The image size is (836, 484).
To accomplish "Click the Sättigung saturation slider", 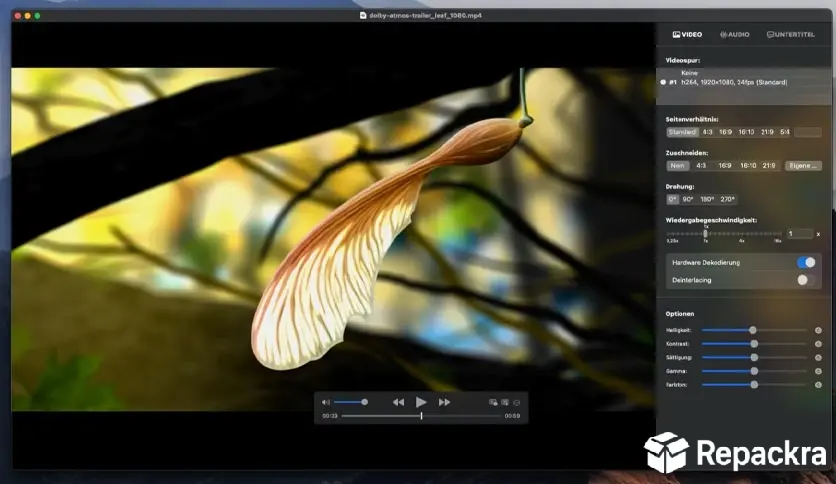I will 754,358.
